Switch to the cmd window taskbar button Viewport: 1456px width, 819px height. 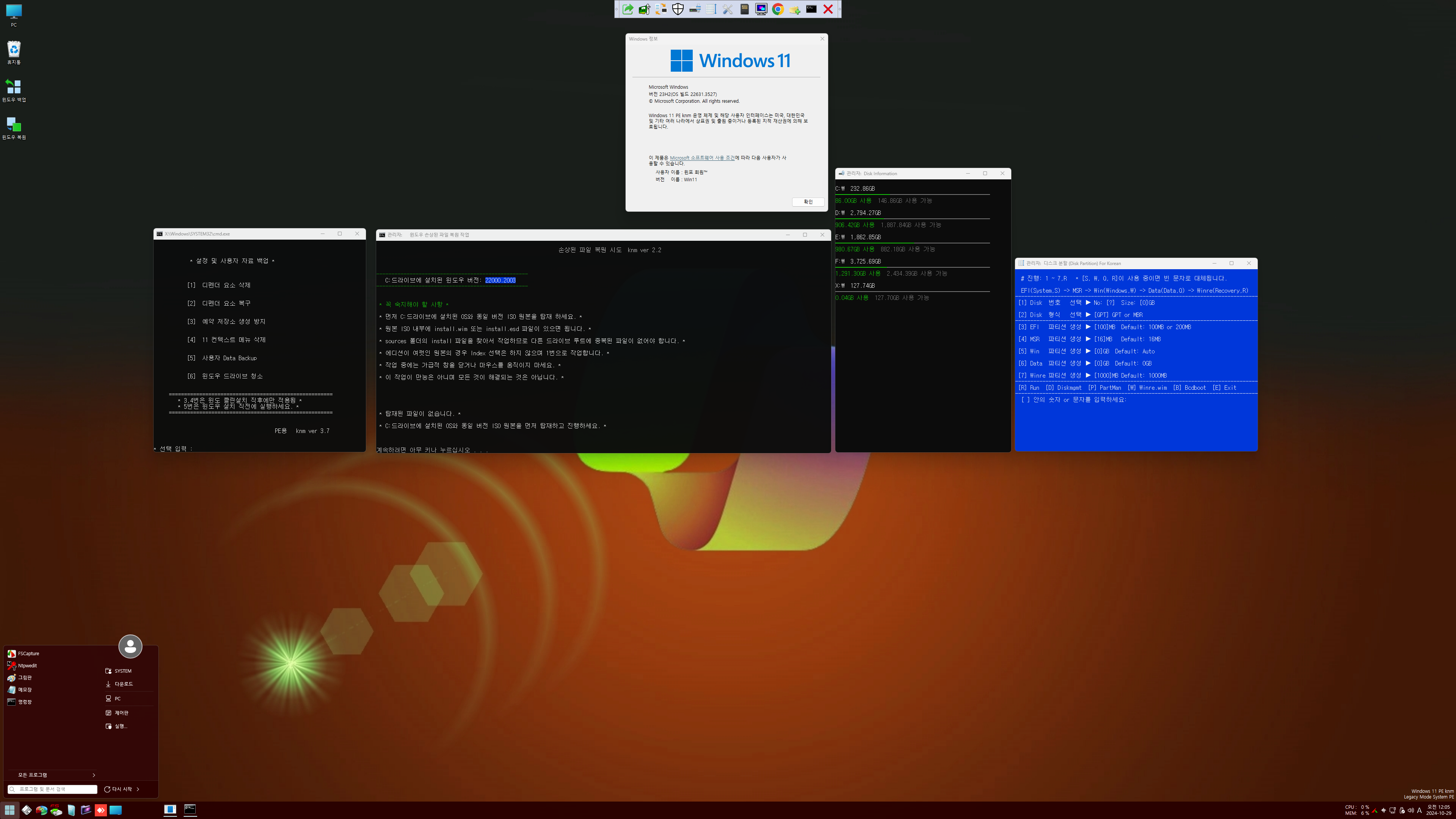[190, 810]
